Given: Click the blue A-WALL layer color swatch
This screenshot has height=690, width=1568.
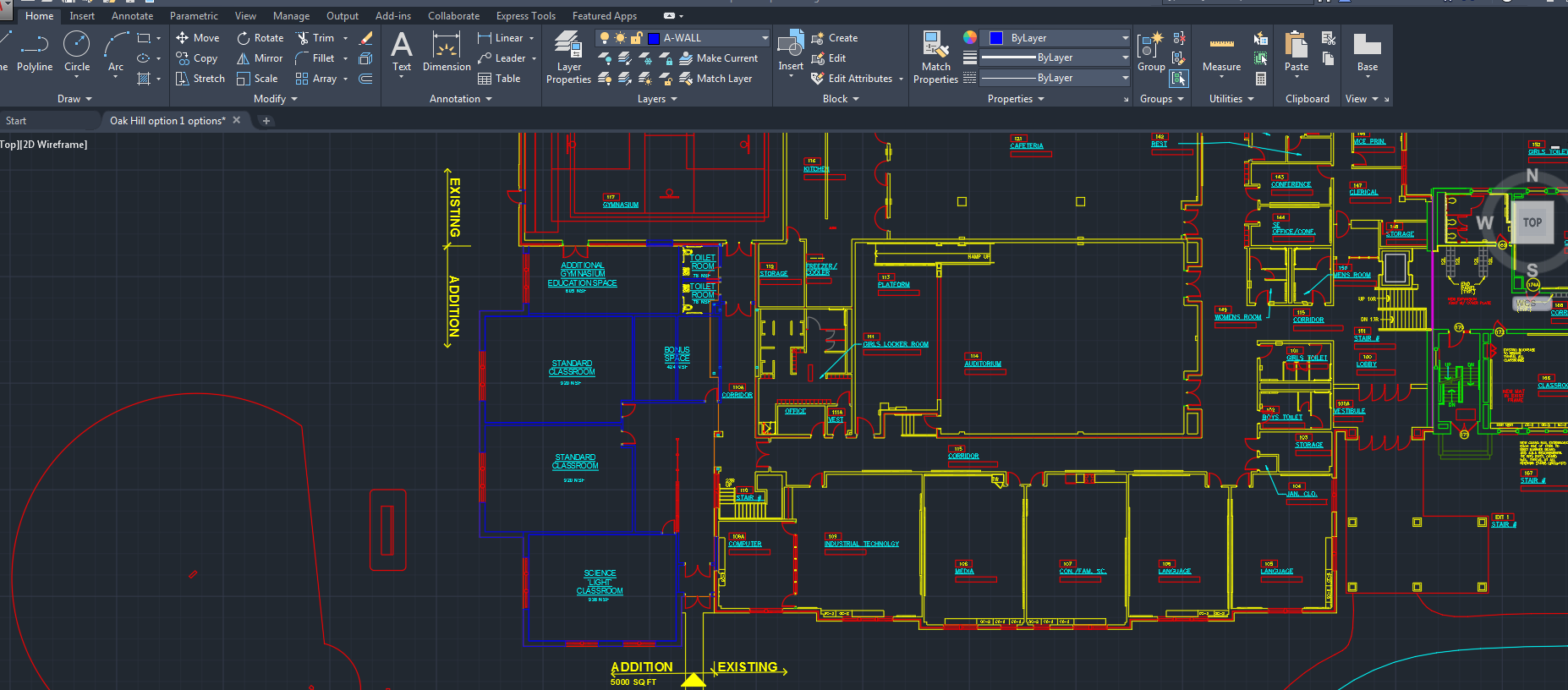Looking at the screenshot, I should [x=654, y=38].
